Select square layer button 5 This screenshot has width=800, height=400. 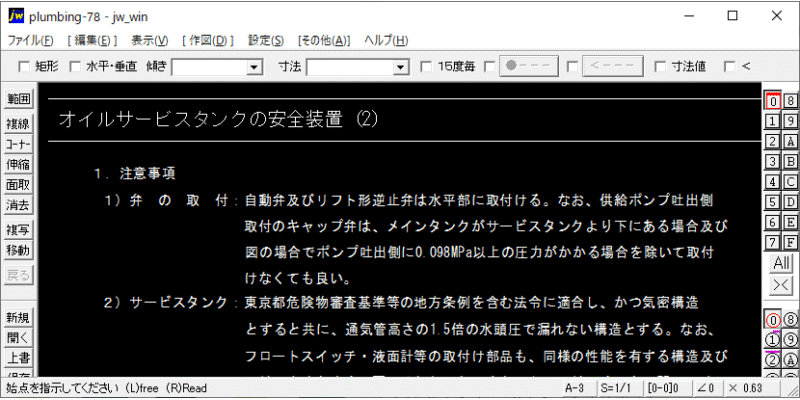773,202
